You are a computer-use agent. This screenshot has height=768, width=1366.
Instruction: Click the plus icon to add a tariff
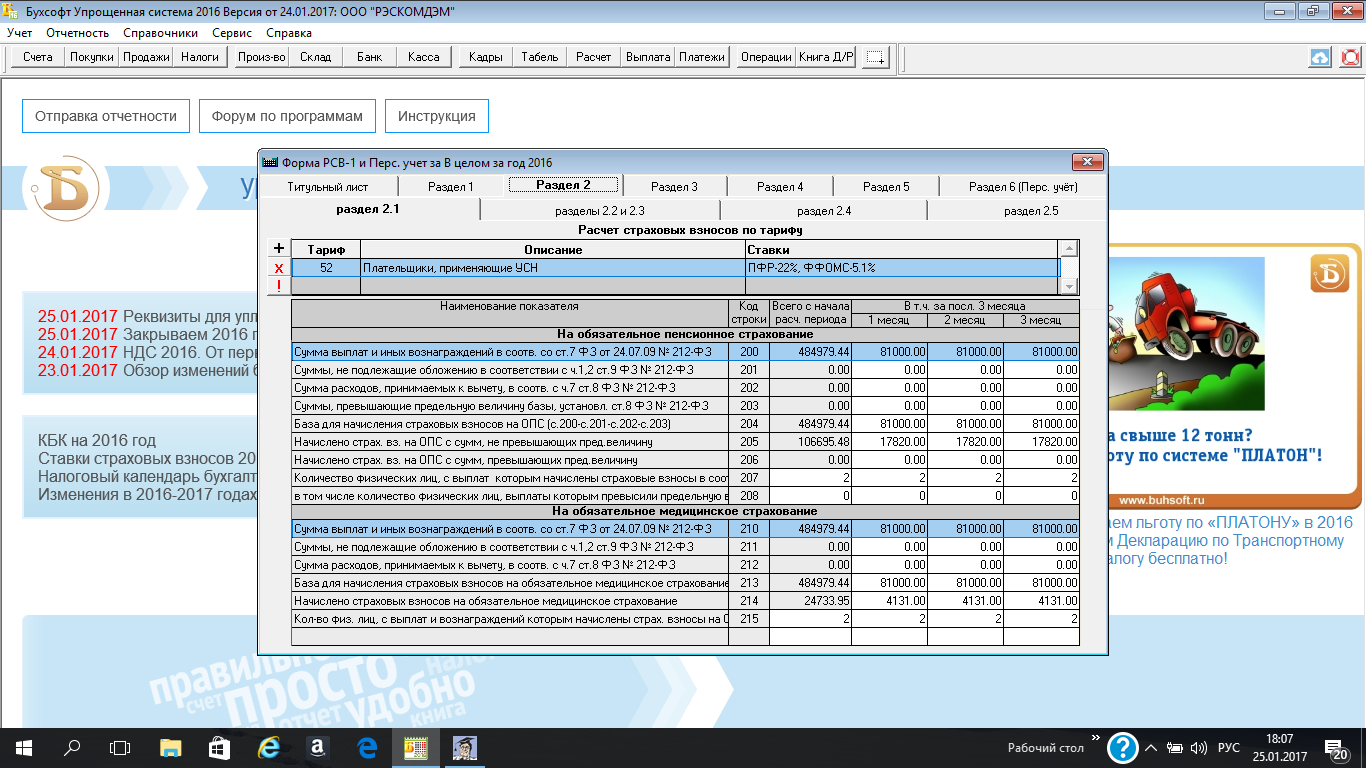tap(279, 249)
